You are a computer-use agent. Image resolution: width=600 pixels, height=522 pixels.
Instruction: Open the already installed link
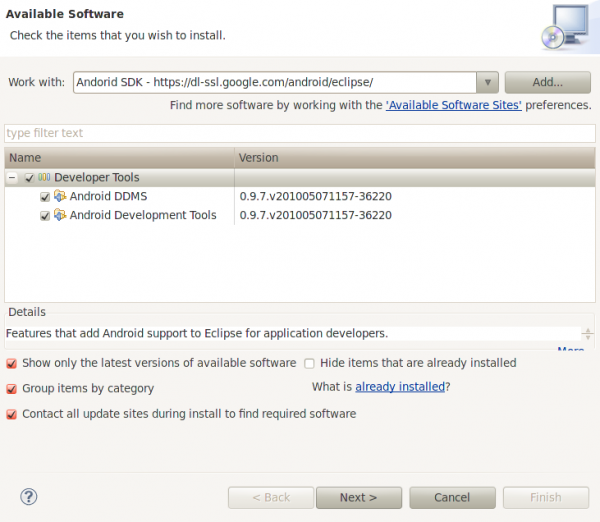pyautogui.click(x=400, y=387)
